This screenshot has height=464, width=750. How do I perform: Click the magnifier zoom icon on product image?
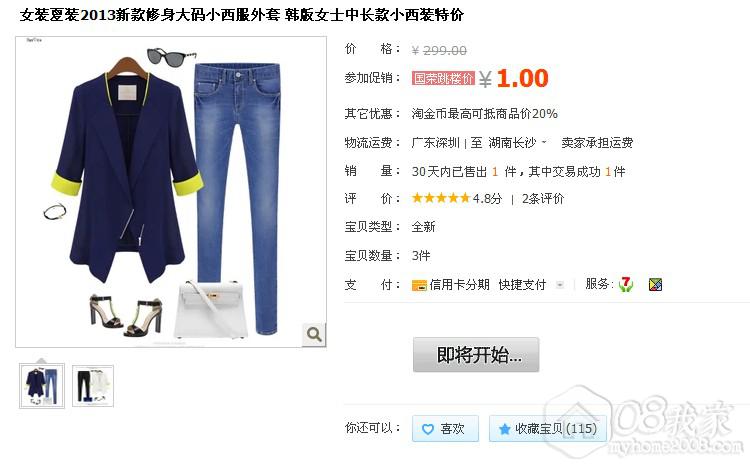314,334
